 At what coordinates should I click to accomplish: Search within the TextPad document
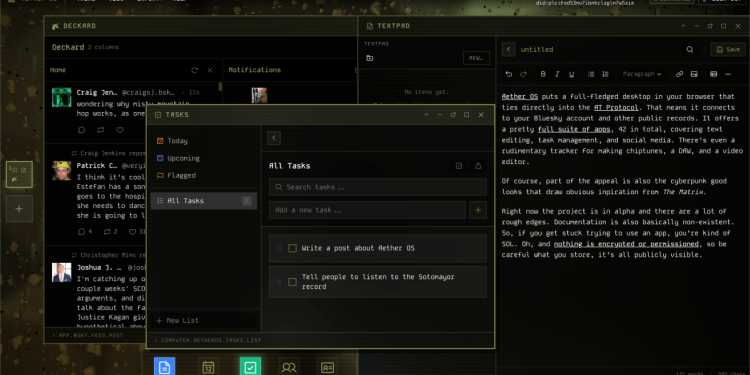[x=690, y=49]
